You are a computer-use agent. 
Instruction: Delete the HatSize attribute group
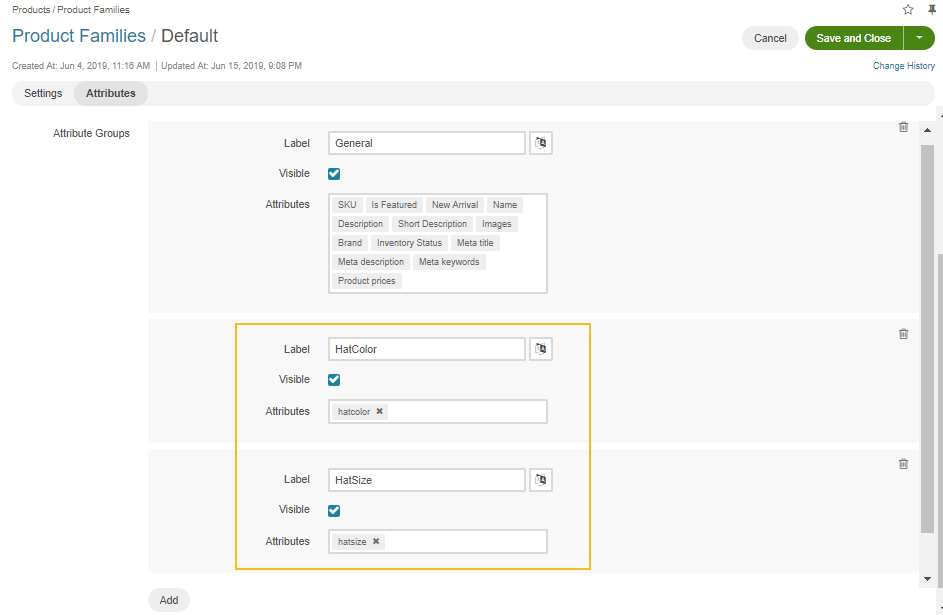pos(903,464)
